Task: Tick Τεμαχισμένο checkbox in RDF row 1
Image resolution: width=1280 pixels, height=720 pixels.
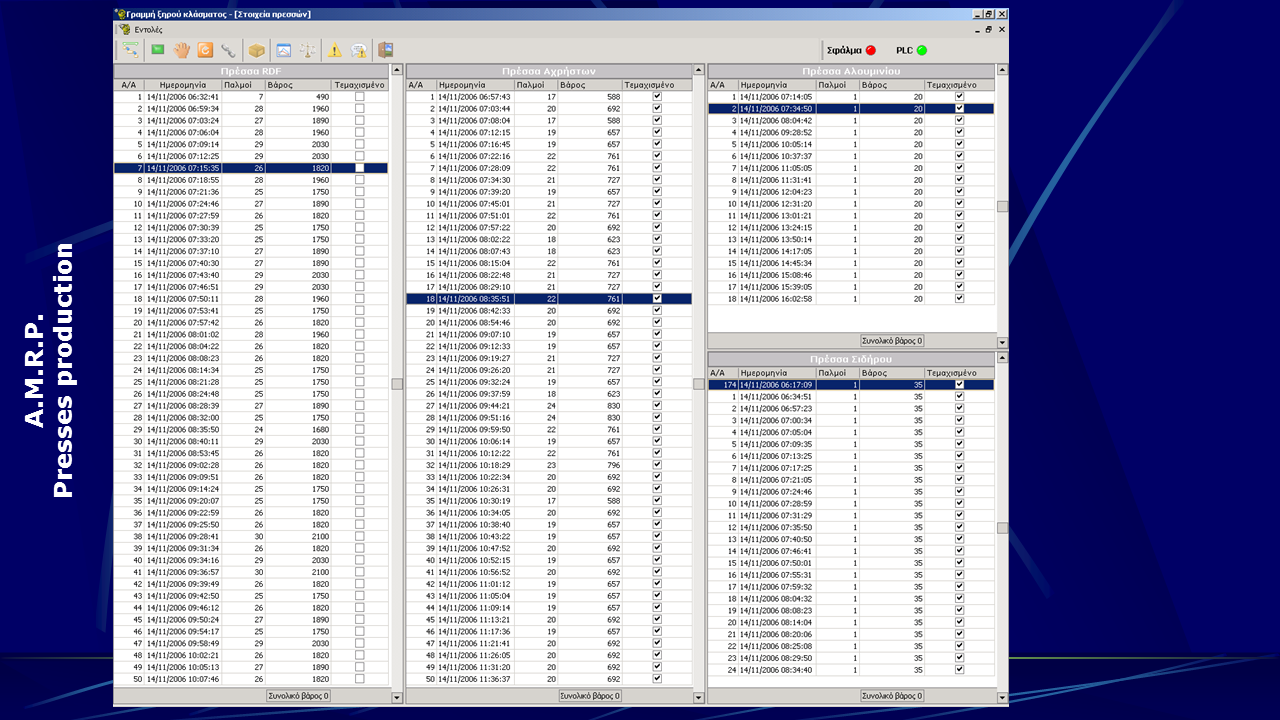Action: pos(360,96)
